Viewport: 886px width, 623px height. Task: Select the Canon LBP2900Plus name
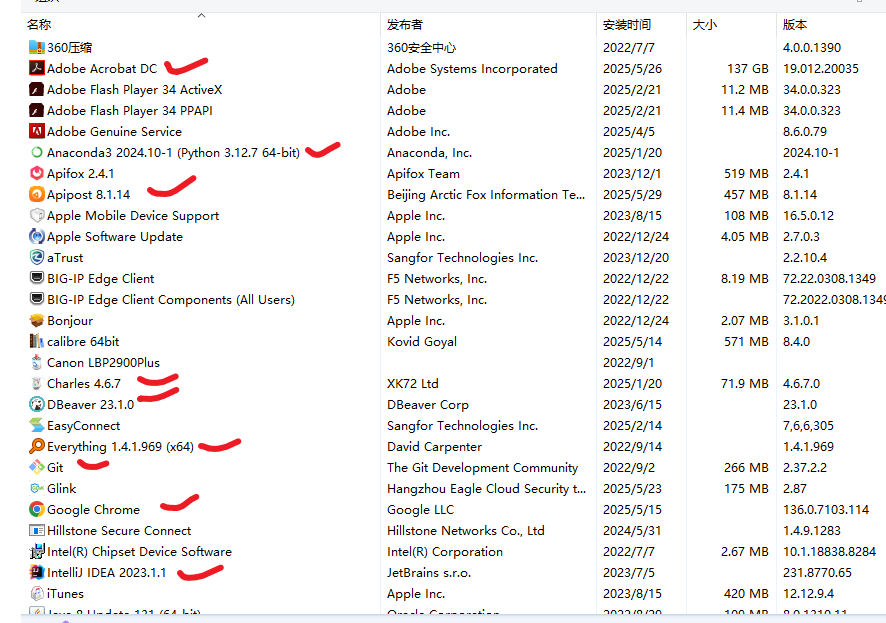103,362
